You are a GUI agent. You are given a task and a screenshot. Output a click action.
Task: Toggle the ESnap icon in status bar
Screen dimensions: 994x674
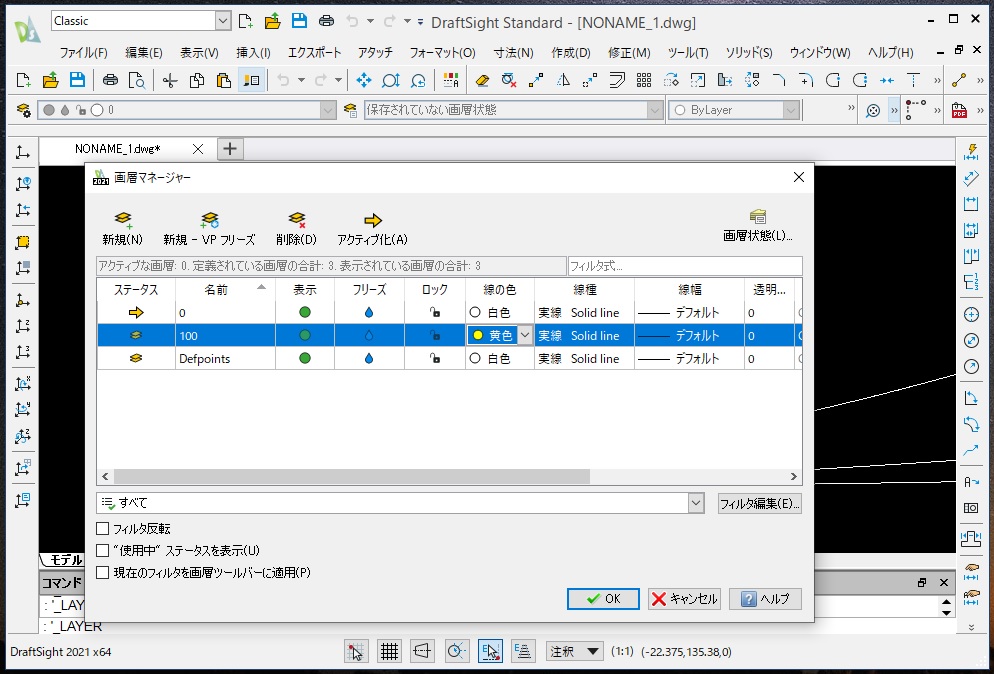click(490, 651)
